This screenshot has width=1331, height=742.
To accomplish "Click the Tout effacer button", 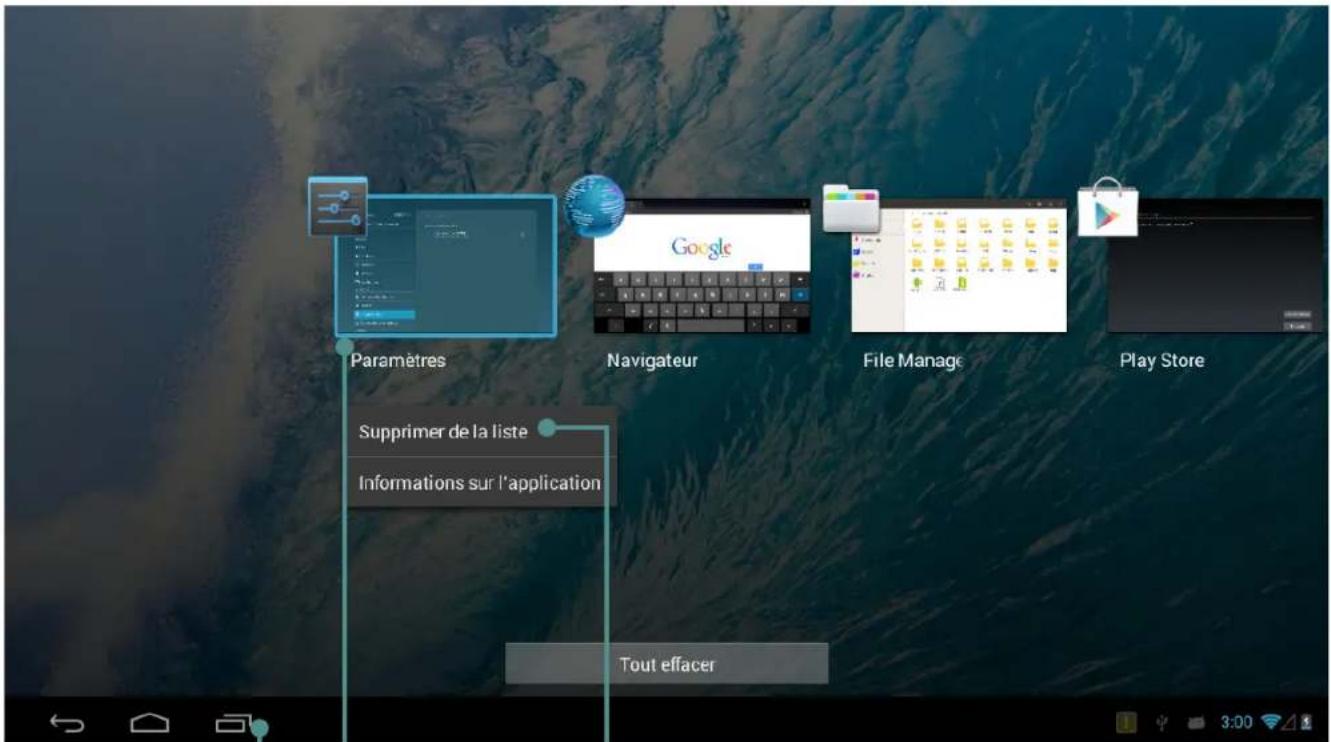I will pos(667,664).
